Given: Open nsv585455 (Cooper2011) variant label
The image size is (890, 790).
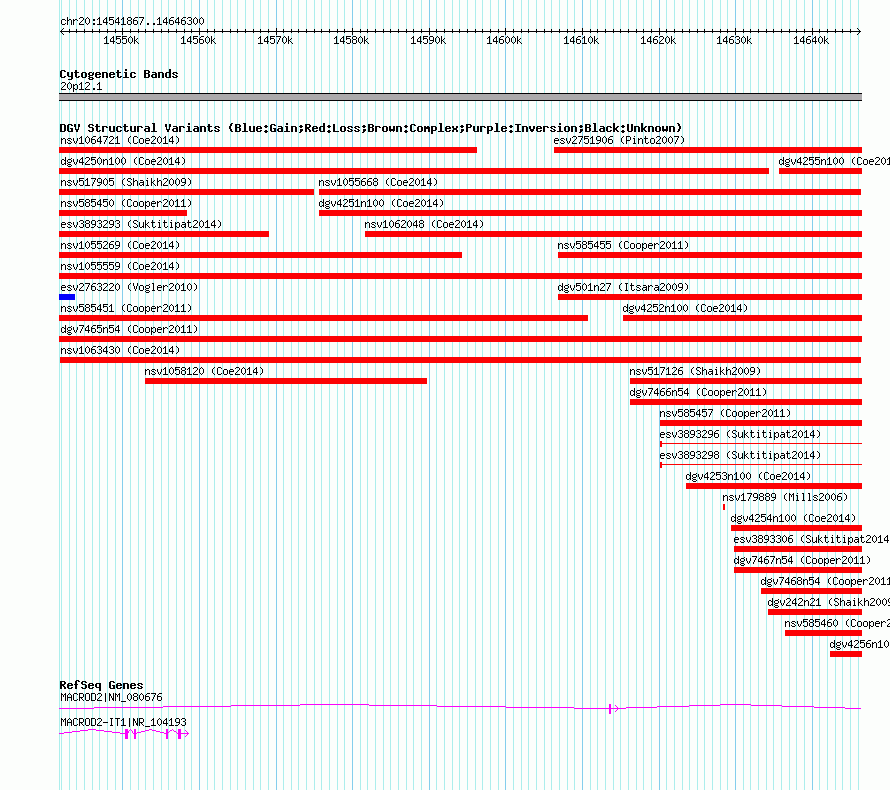Looking at the screenshot, I should point(623,245).
